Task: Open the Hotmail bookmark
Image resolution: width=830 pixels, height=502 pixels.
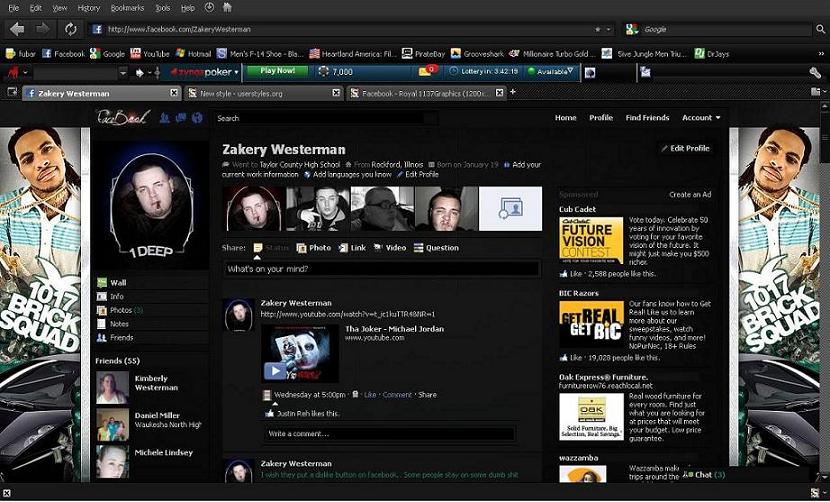Action: coord(193,53)
